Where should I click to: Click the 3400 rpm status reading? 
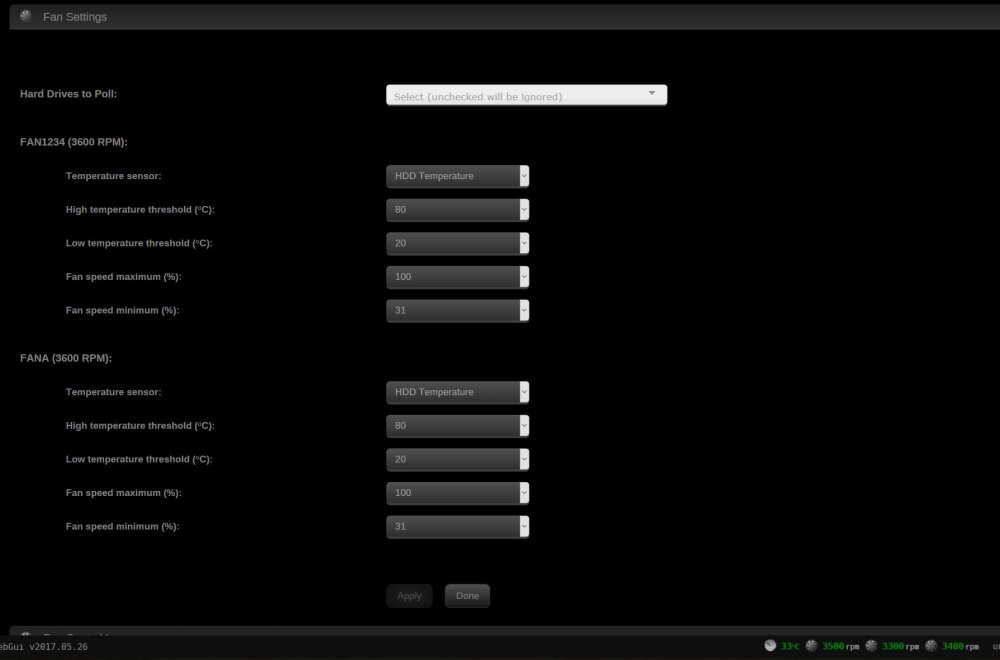point(960,646)
